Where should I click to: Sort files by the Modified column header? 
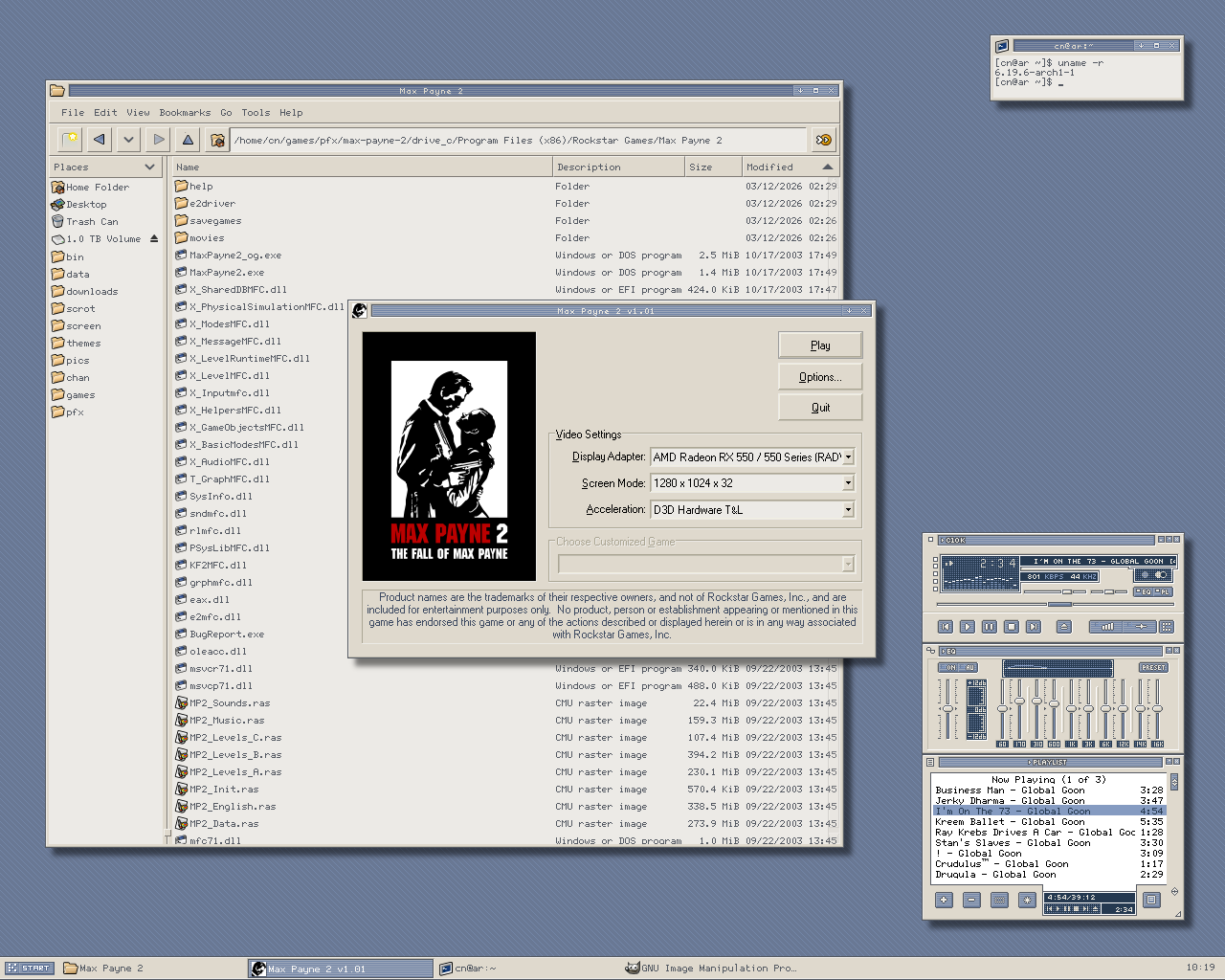tap(790, 167)
